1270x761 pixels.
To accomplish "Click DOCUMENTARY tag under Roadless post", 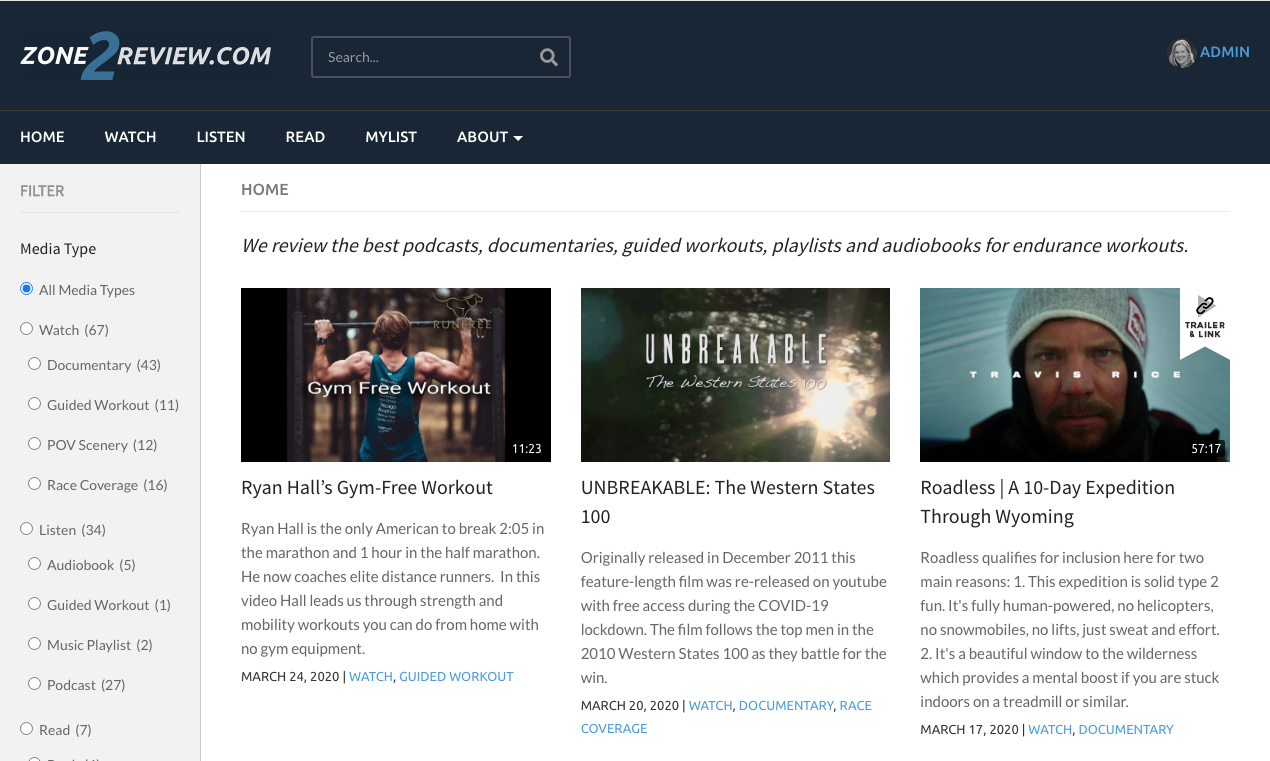I will point(1126,730).
